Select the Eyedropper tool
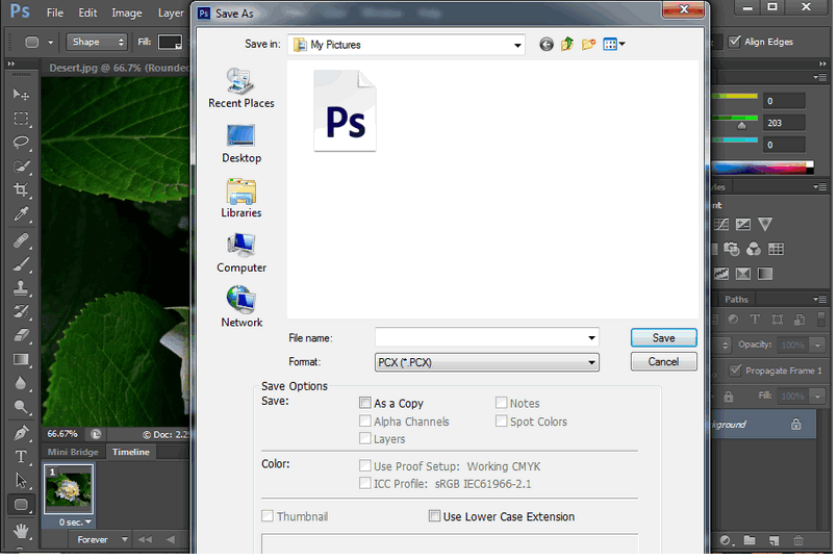The image size is (833, 554). (21, 214)
